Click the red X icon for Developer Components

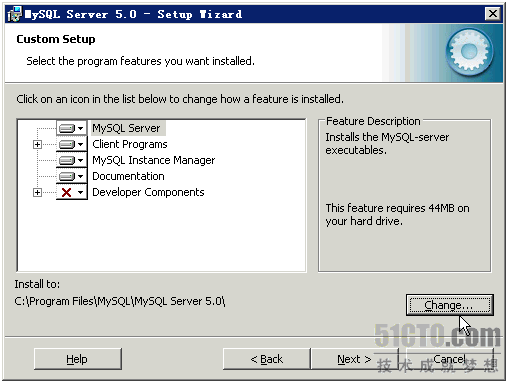point(67,192)
